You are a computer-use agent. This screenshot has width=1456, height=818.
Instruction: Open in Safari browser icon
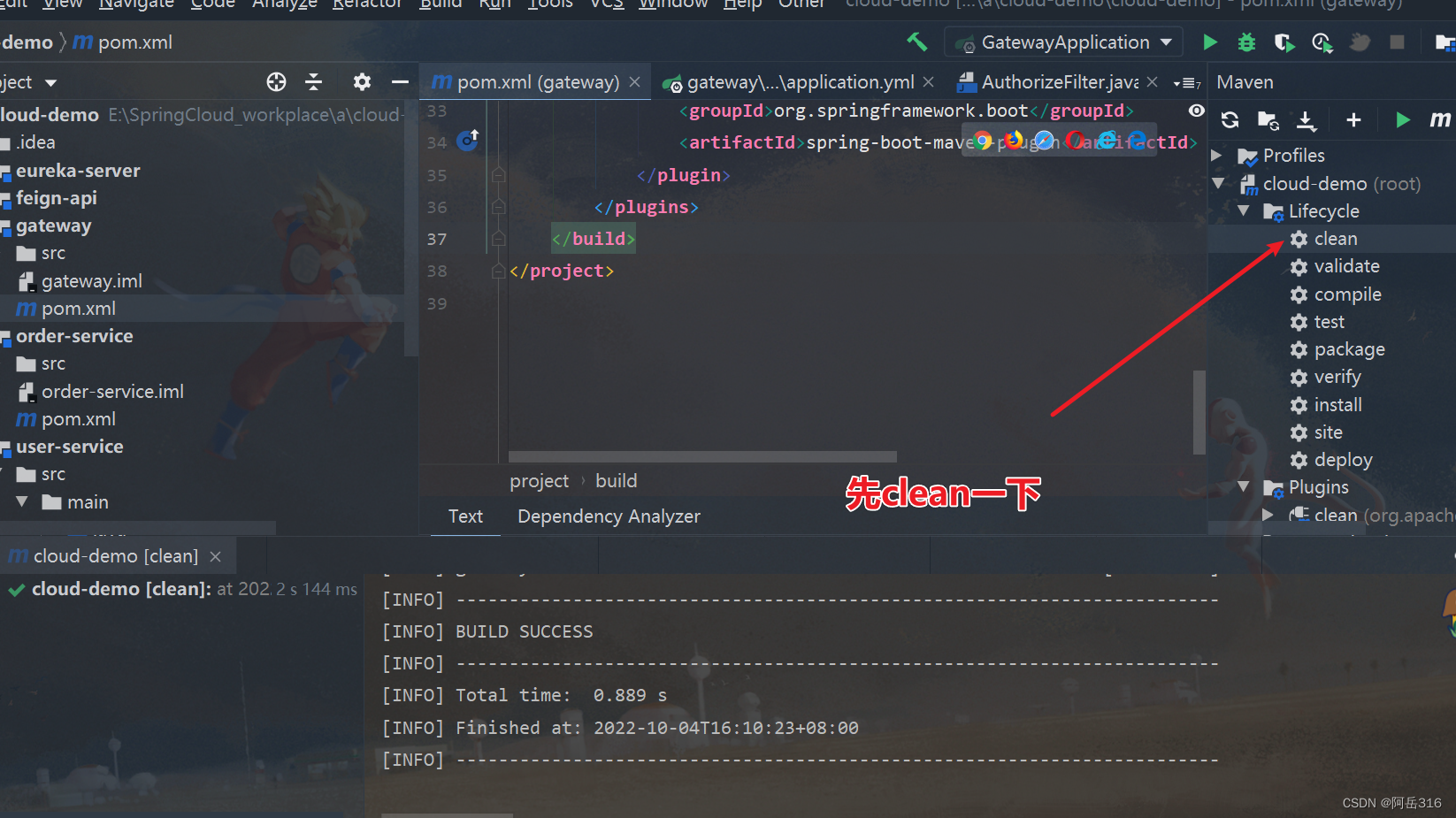1045,141
